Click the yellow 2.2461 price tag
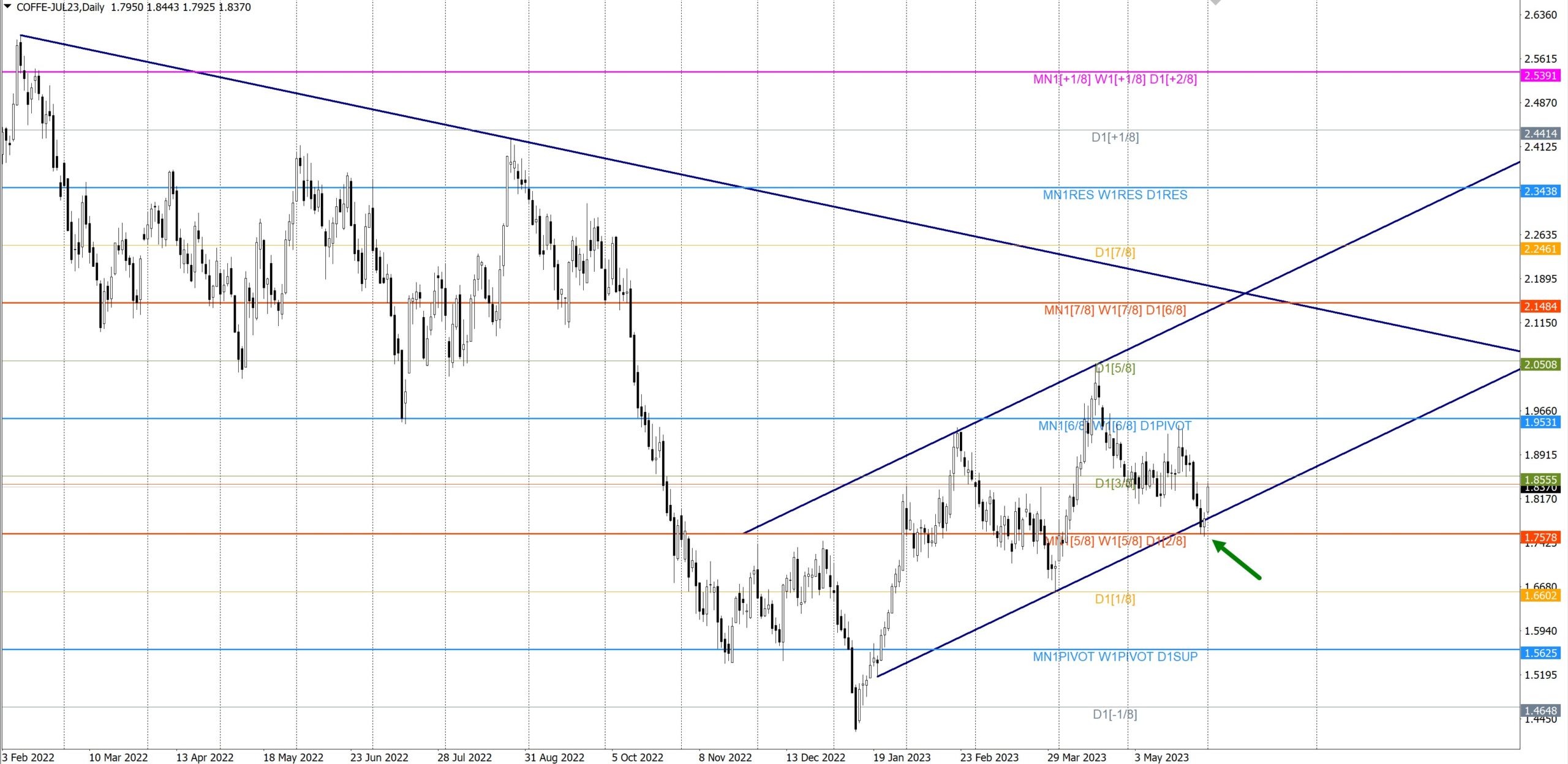Image resolution: width=1568 pixels, height=764 pixels. pyautogui.click(x=1540, y=249)
